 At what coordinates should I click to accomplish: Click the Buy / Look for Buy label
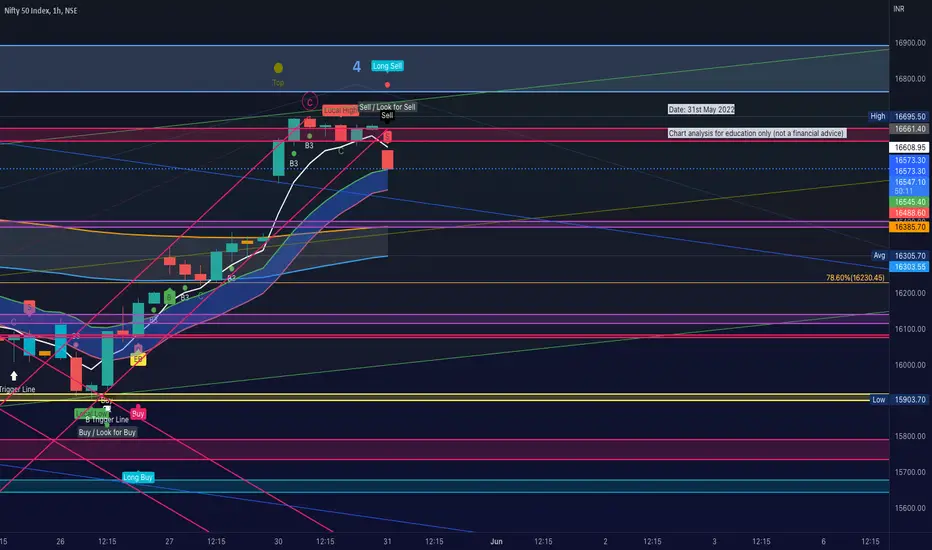(108, 432)
